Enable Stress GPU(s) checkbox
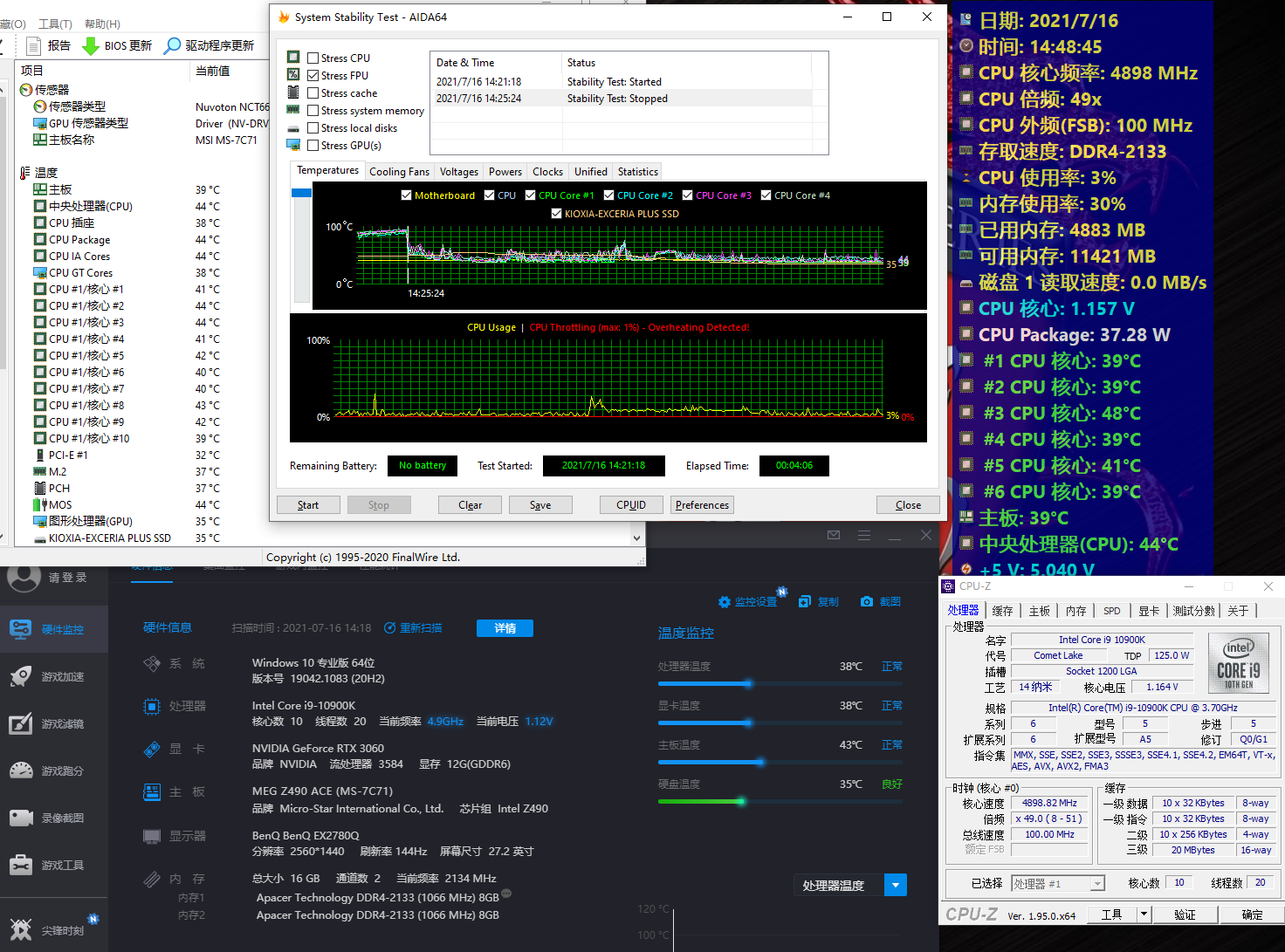 (x=313, y=146)
